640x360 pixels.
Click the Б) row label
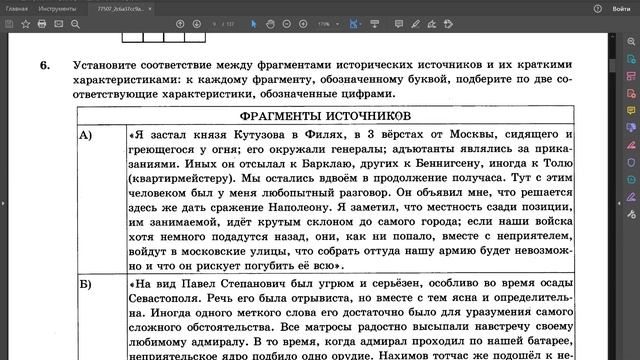point(85,284)
